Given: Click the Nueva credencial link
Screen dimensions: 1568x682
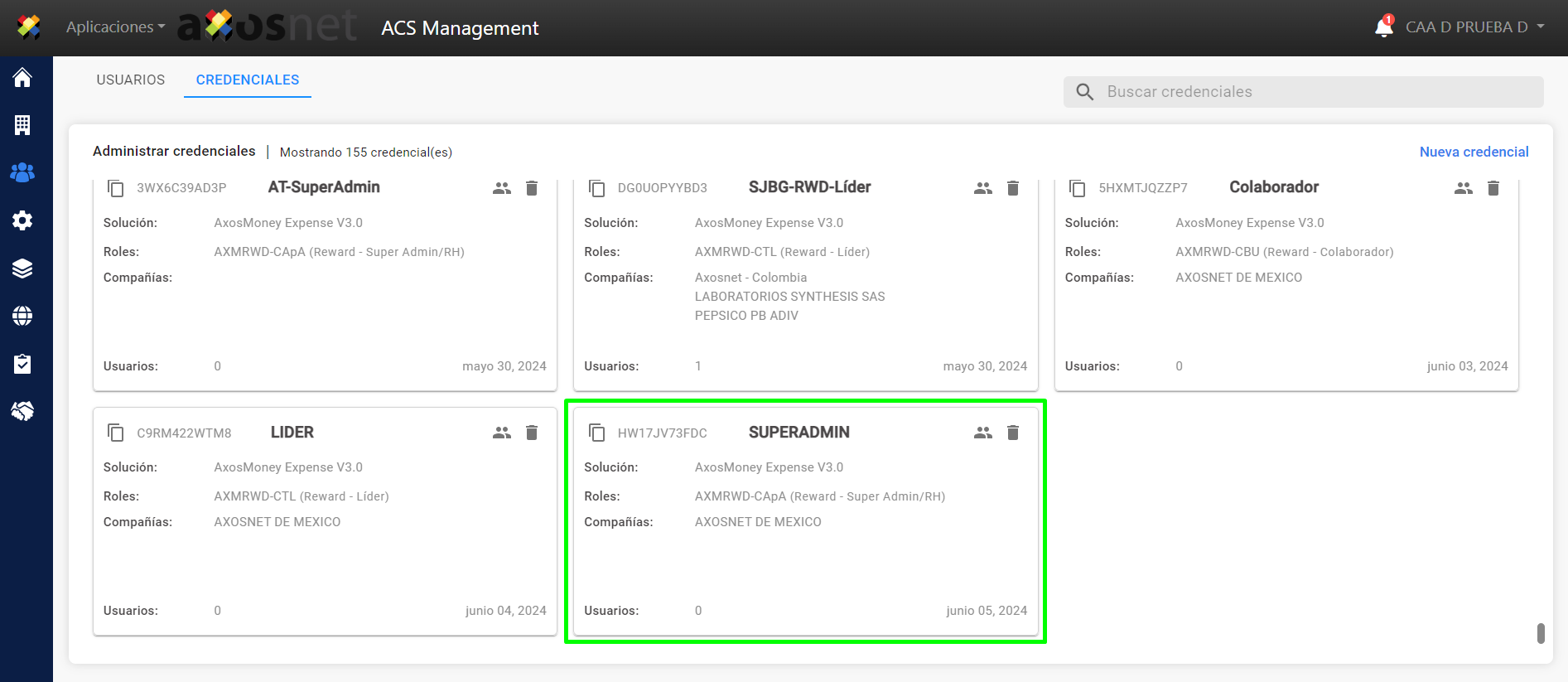Looking at the screenshot, I should pos(1474,152).
